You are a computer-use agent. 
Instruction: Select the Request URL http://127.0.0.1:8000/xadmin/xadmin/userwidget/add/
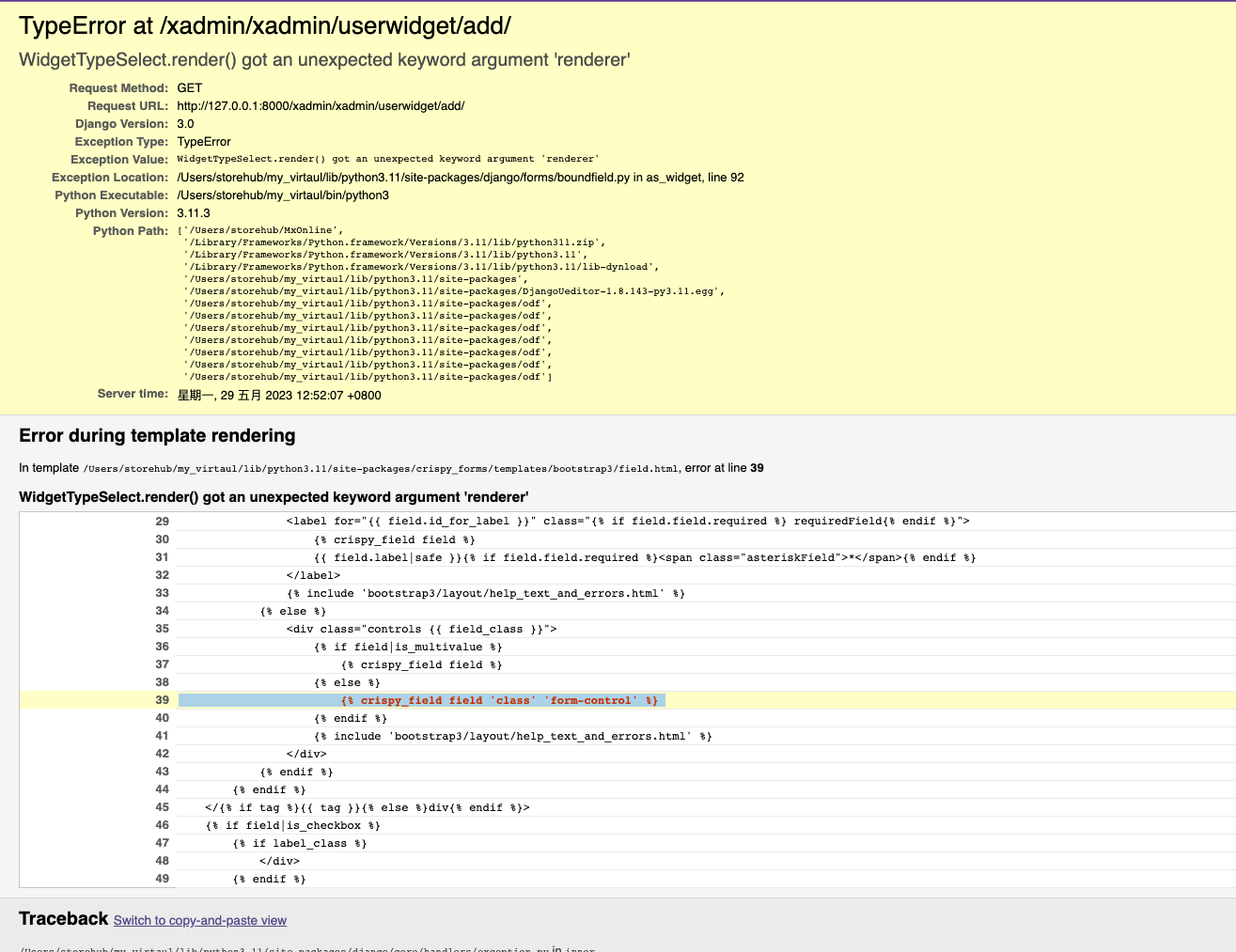tap(321, 106)
